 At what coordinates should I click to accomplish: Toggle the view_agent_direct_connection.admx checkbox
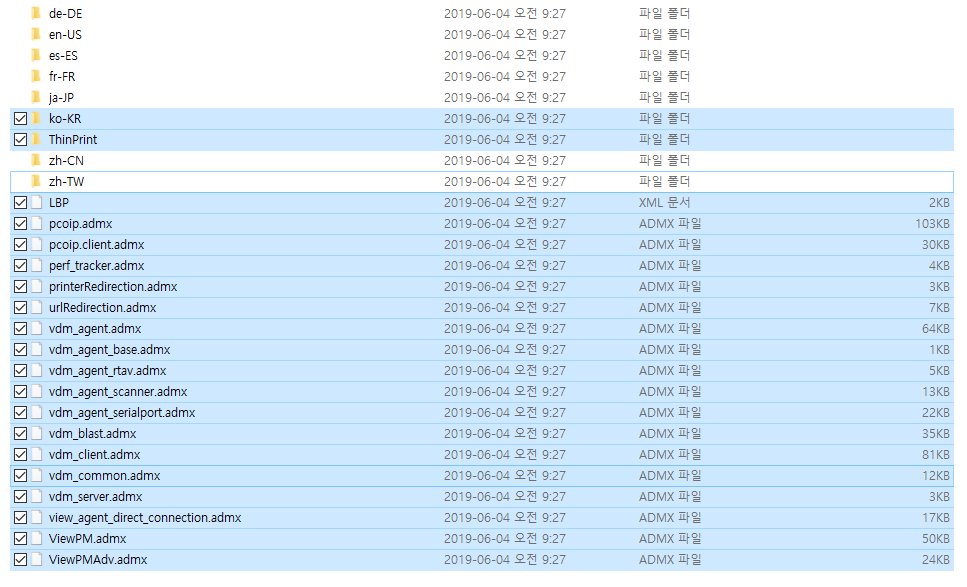[x=20, y=517]
